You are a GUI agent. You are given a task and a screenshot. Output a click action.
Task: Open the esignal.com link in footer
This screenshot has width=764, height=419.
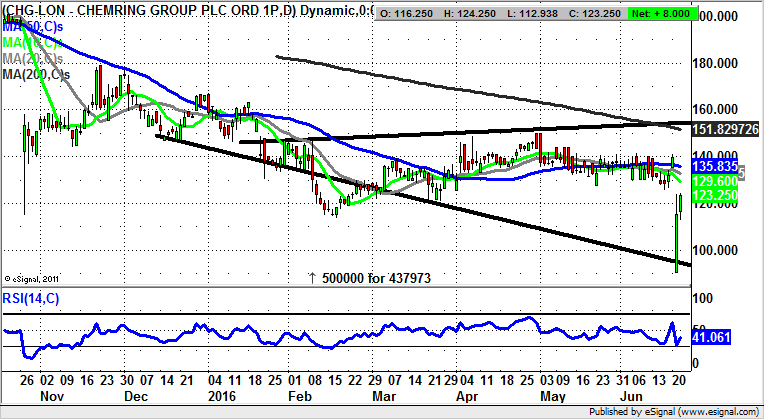pos(717,411)
